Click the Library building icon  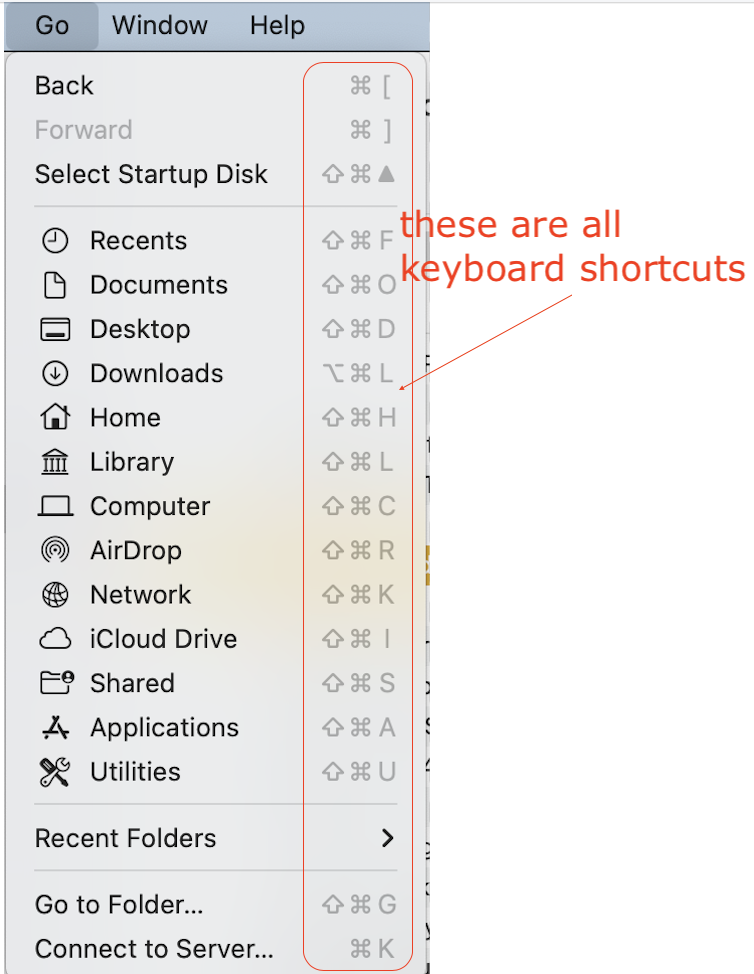pyautogui.click(x=55, y=462)
